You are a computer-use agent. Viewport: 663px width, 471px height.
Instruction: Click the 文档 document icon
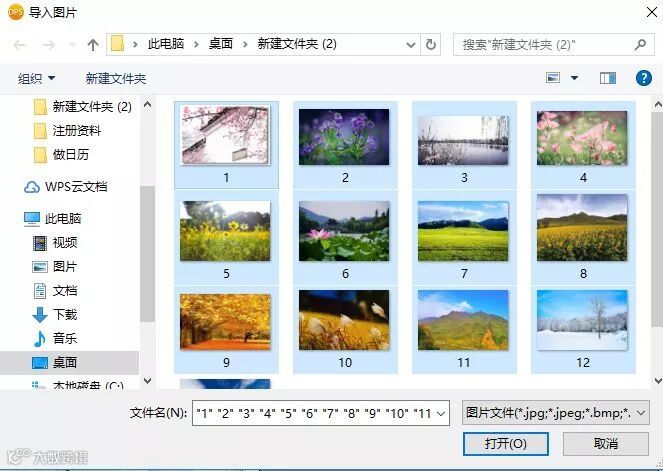40,290
